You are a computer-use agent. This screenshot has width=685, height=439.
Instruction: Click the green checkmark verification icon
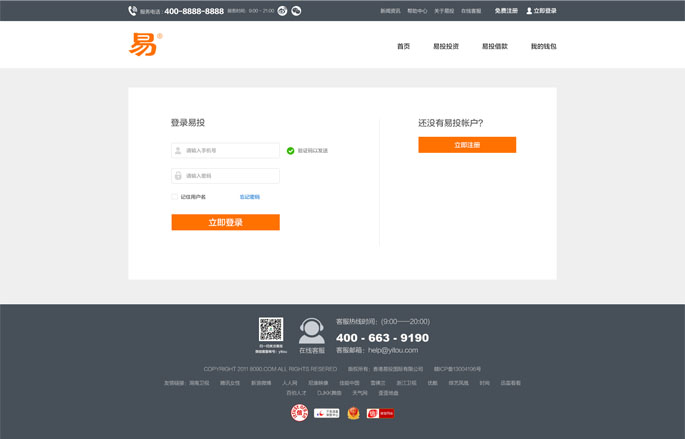pos(291,151)
